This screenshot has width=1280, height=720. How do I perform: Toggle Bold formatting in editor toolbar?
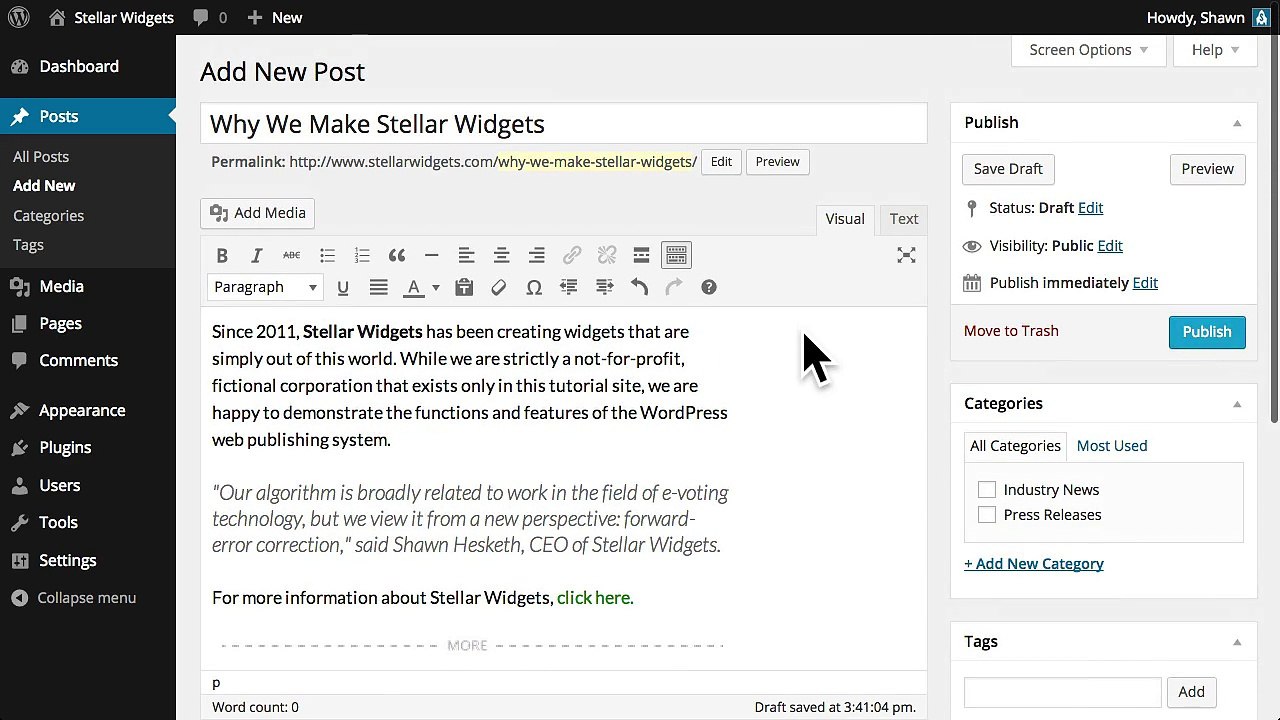[x=222, y=256]
